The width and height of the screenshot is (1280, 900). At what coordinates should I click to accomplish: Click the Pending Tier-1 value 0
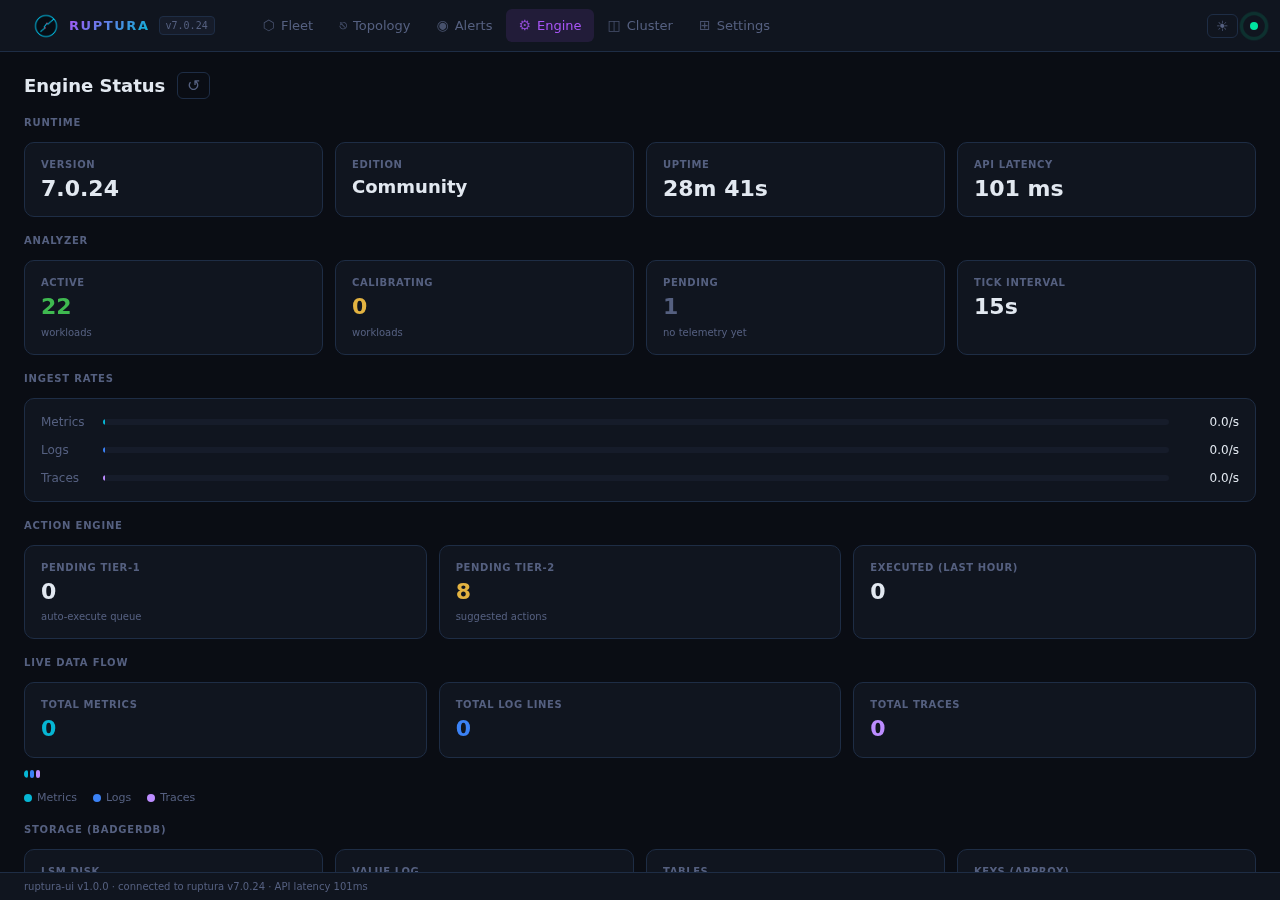(48, 592)
